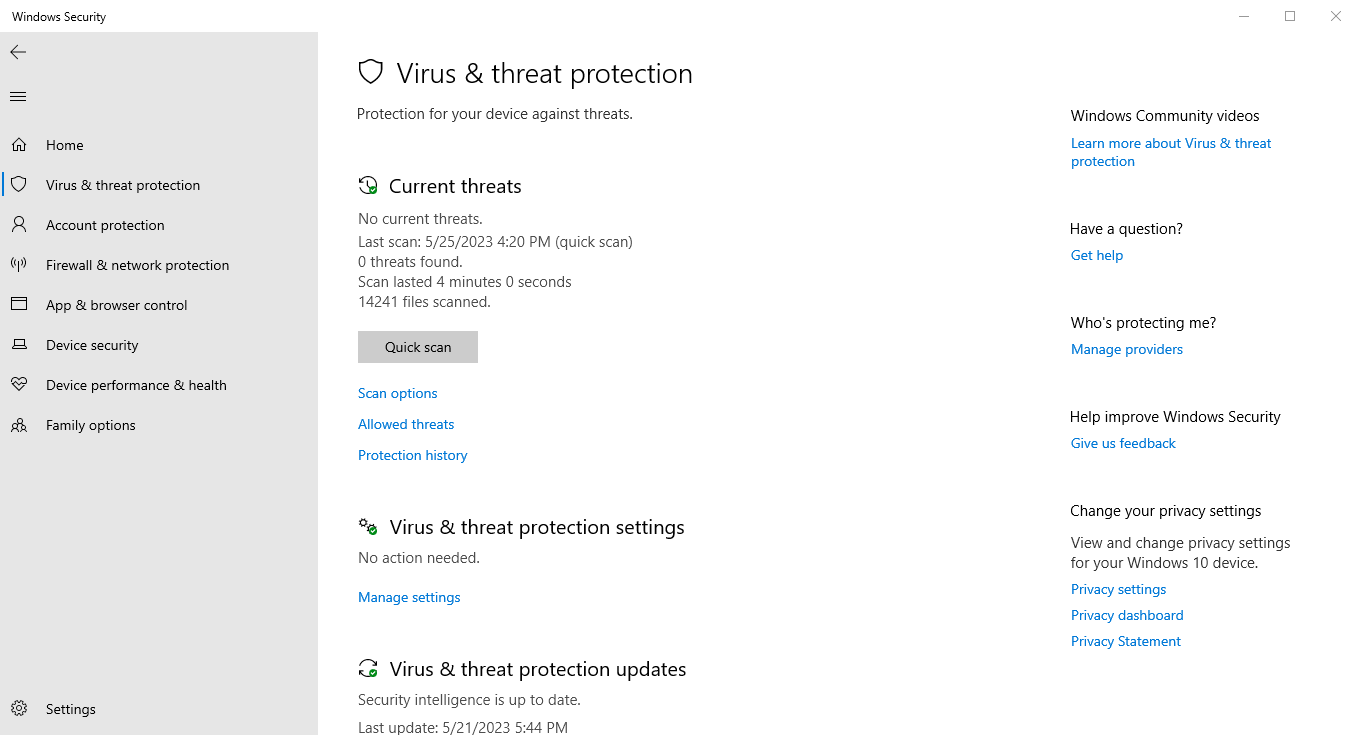Start a Quick scan
This screenshot has height=735, width=1356.
tap(418, 347)
